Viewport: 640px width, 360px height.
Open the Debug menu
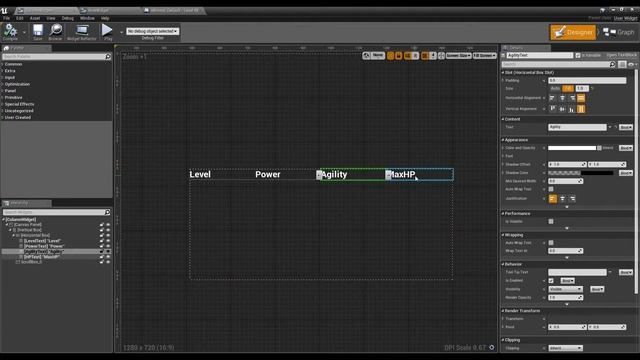tap(67, 18)
